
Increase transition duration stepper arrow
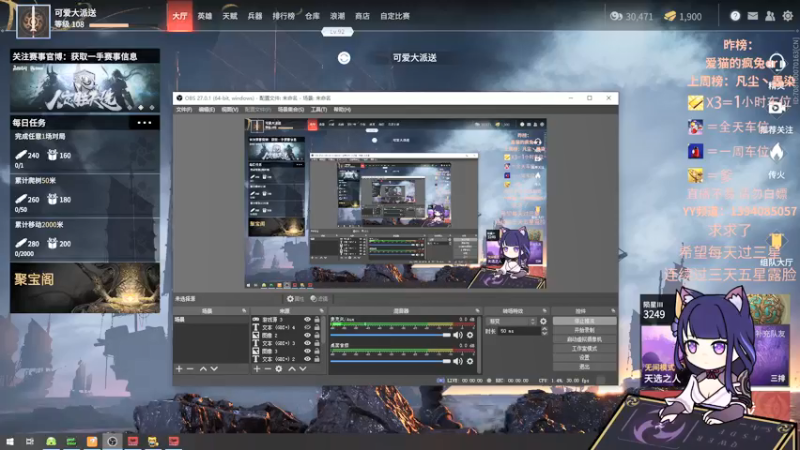pos(544,329)
